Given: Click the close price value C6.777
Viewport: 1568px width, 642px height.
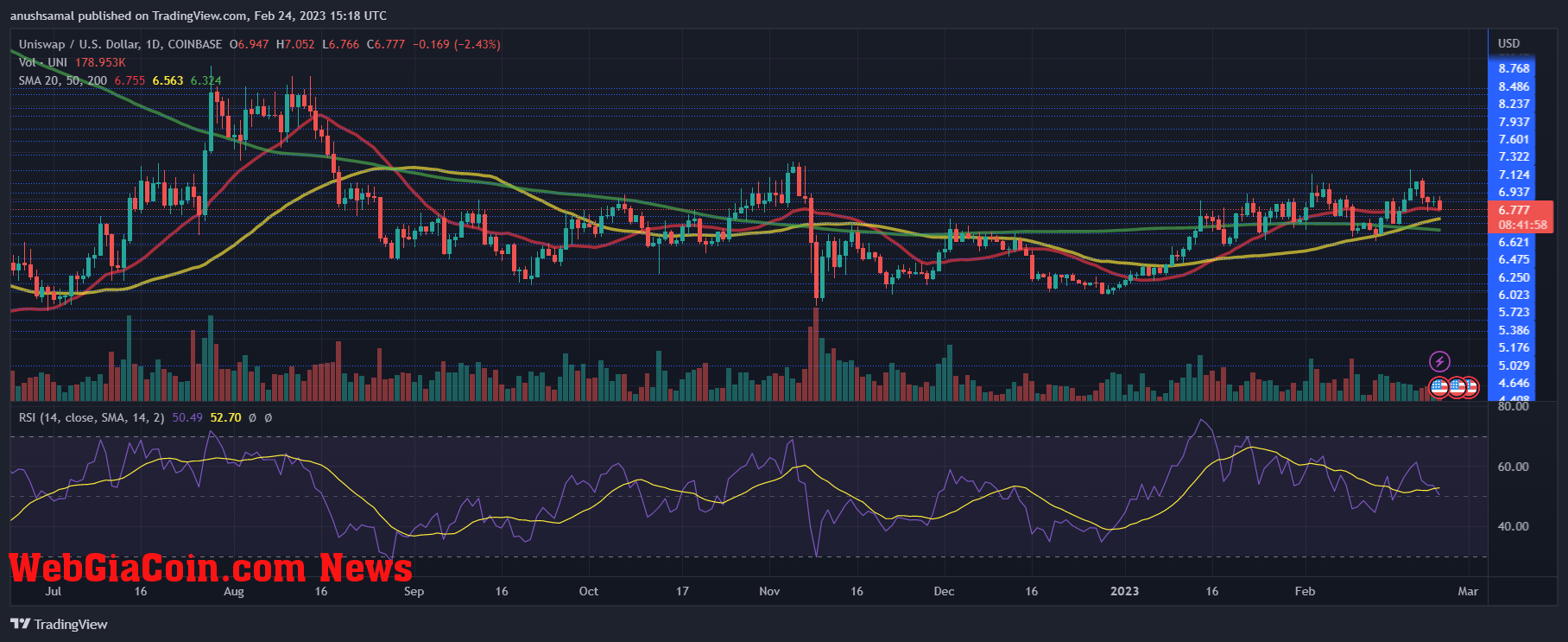Looking at the screenshot, I should click(x=385, y=44).
